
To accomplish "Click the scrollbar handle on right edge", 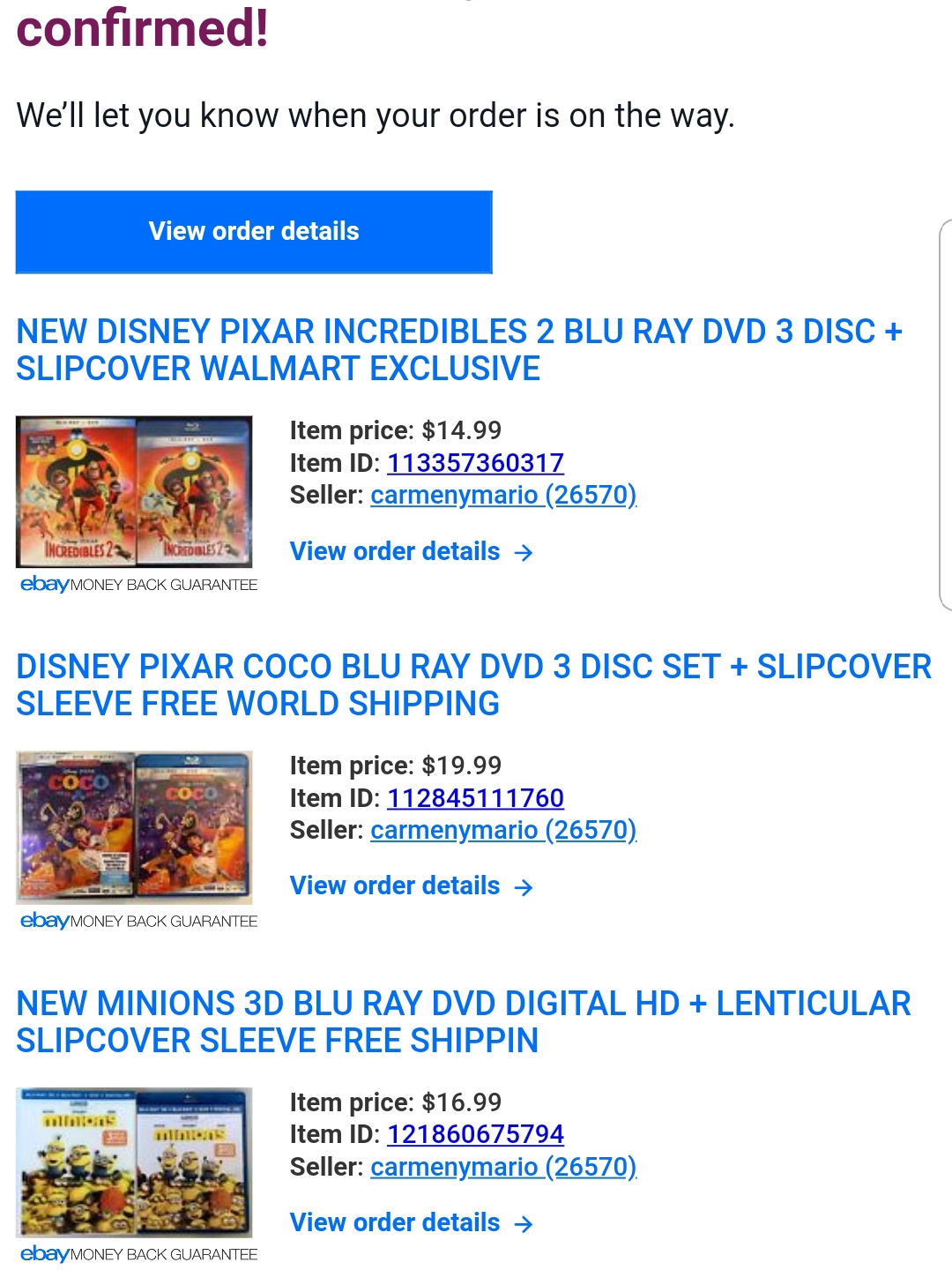I will click(x=946, y=415).
